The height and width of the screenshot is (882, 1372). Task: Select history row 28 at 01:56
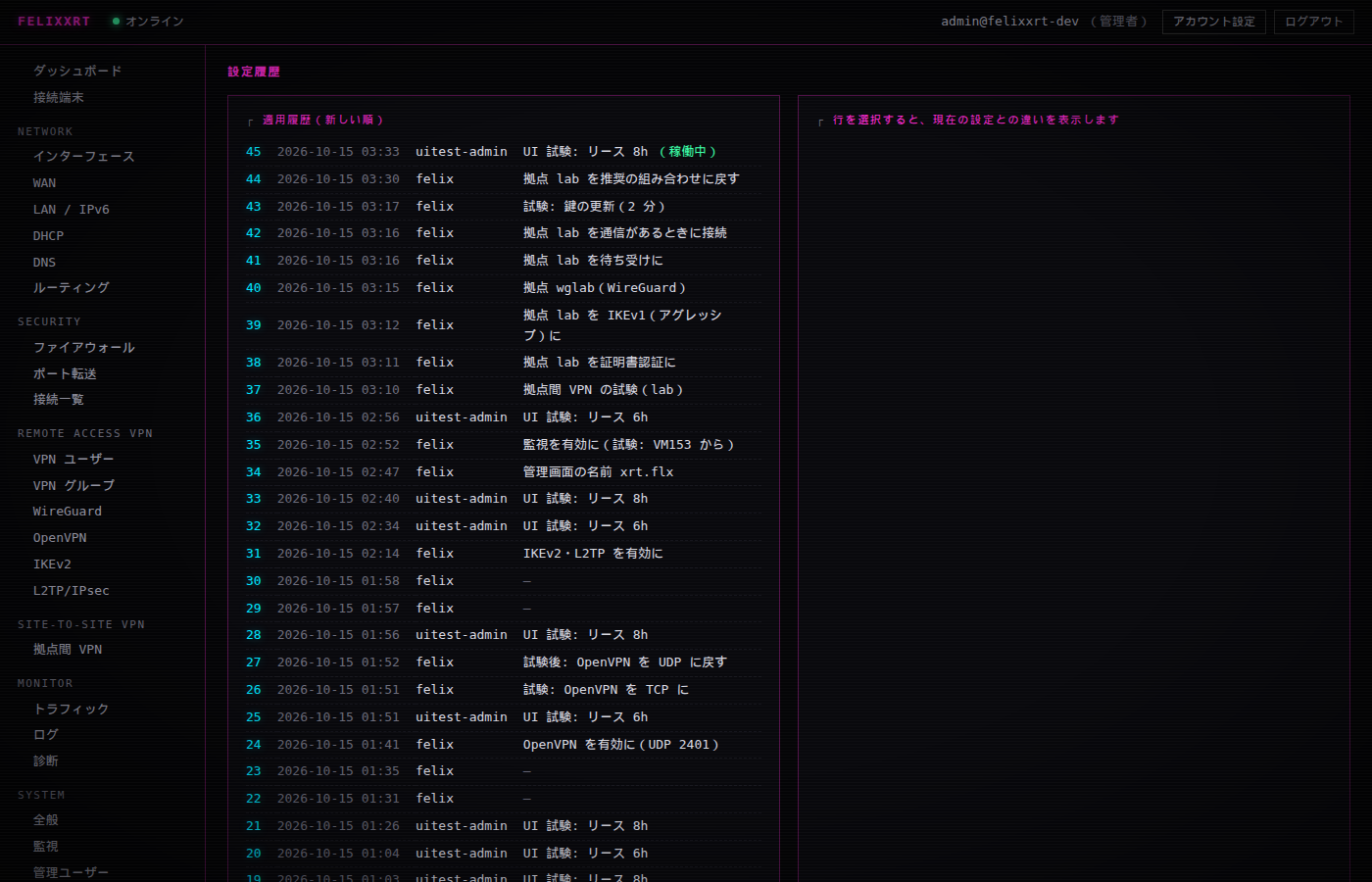(x=503, y=635)
